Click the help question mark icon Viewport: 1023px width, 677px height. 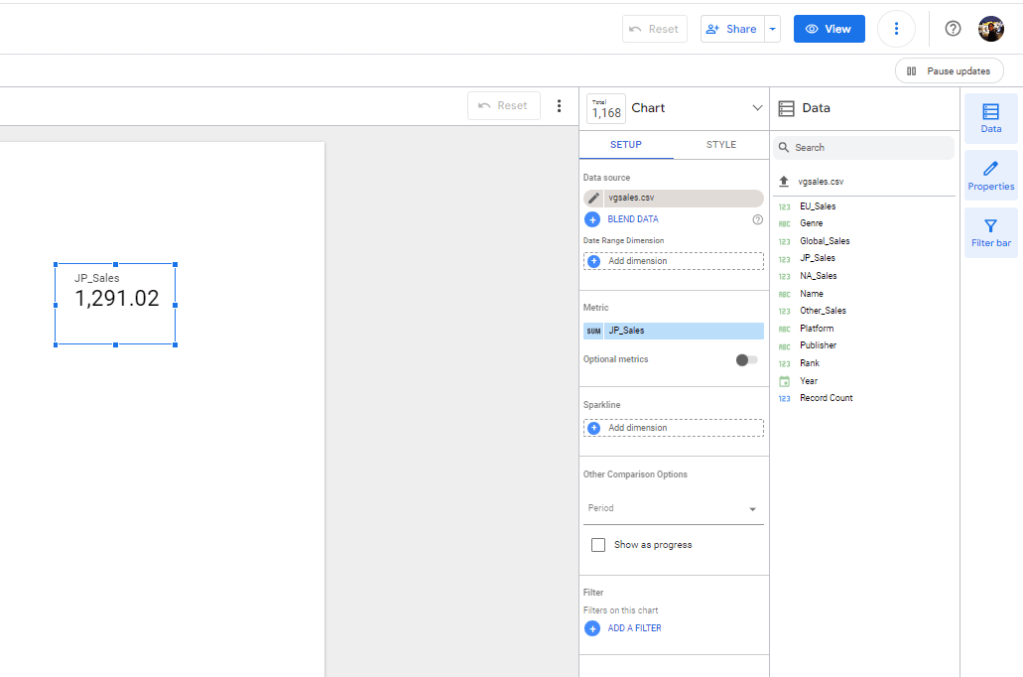pos(953,29)
